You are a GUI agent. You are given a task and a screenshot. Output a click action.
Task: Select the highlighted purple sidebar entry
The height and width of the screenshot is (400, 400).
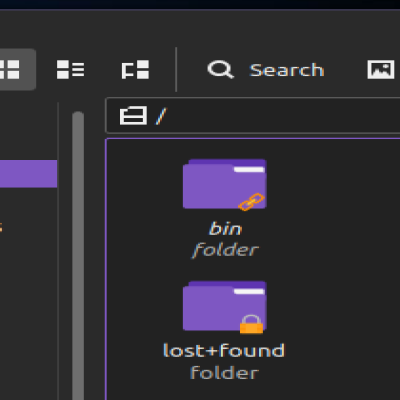pos(28,174)
